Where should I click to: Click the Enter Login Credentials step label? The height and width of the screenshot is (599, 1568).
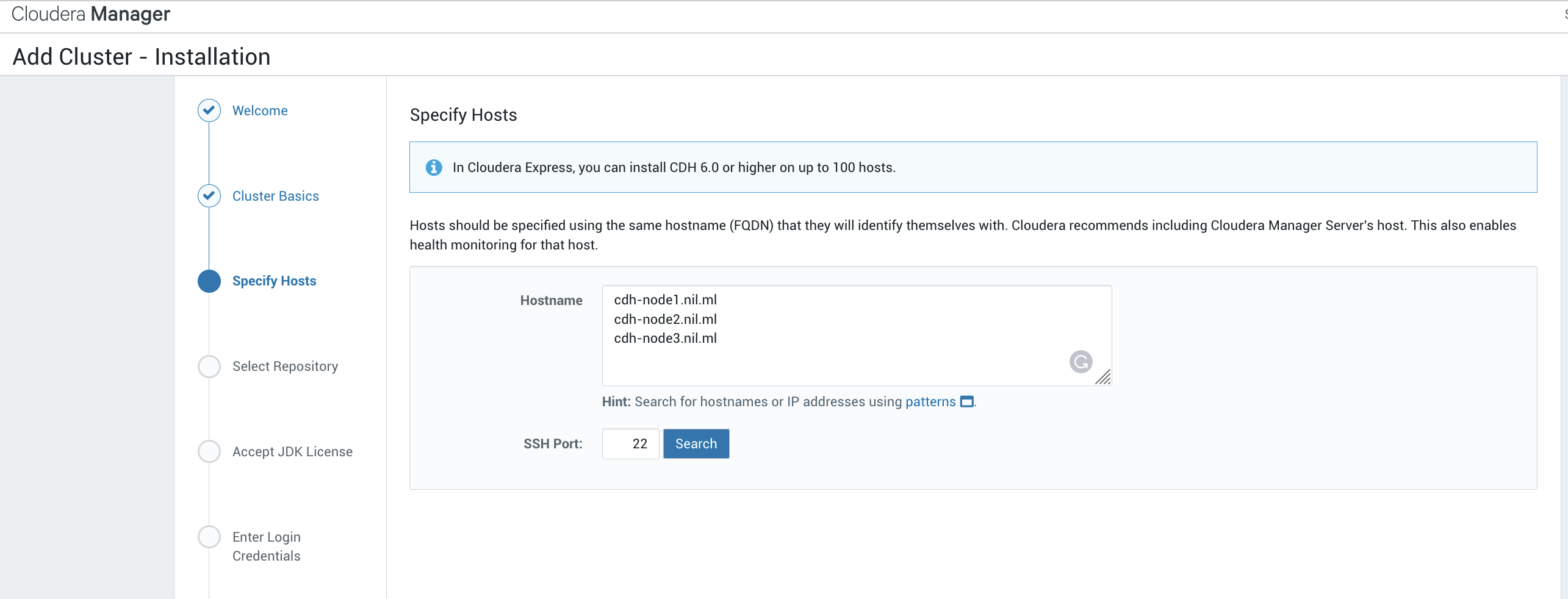pos(267,546)
